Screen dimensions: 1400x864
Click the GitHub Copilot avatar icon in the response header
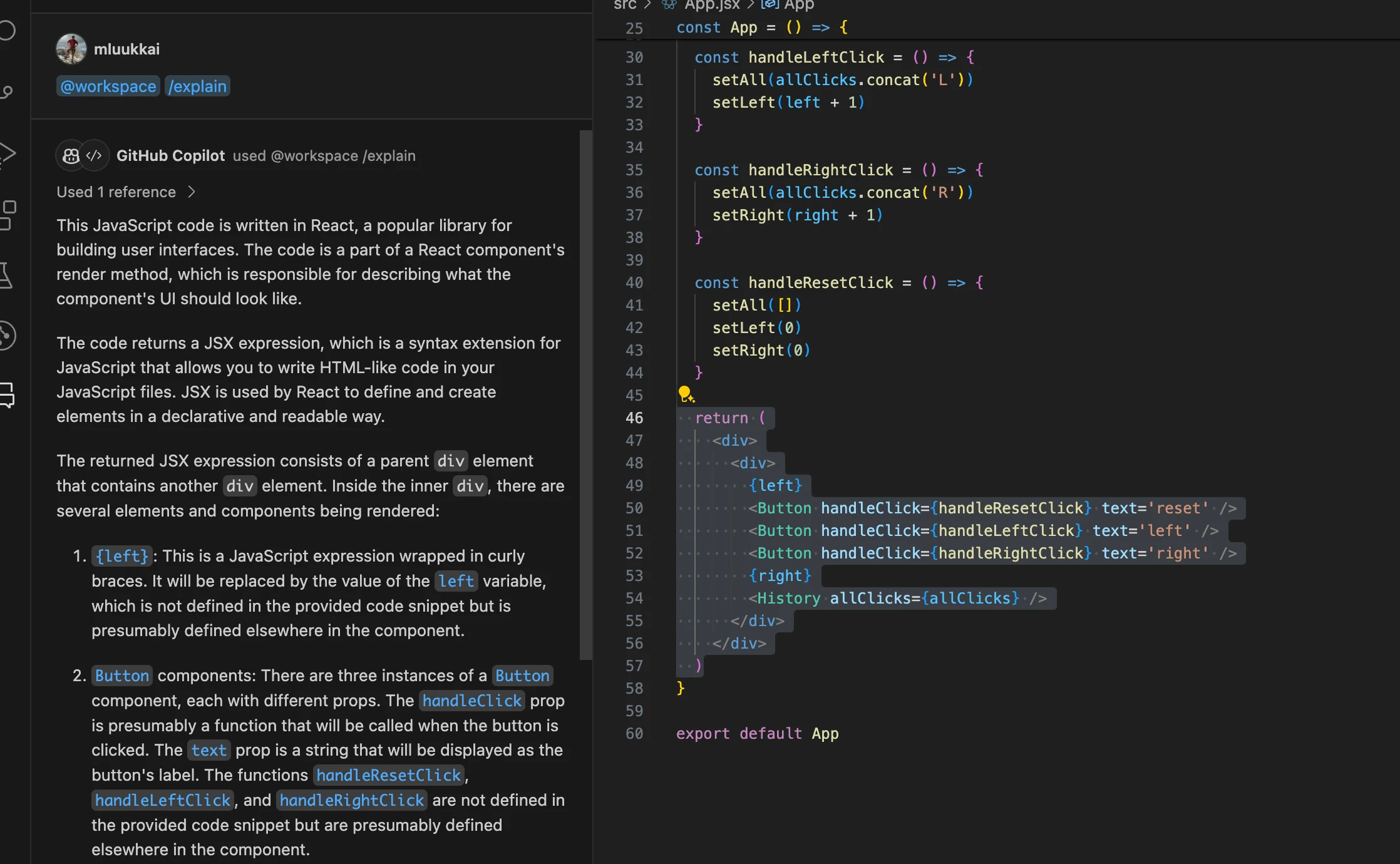coord(71,156)
